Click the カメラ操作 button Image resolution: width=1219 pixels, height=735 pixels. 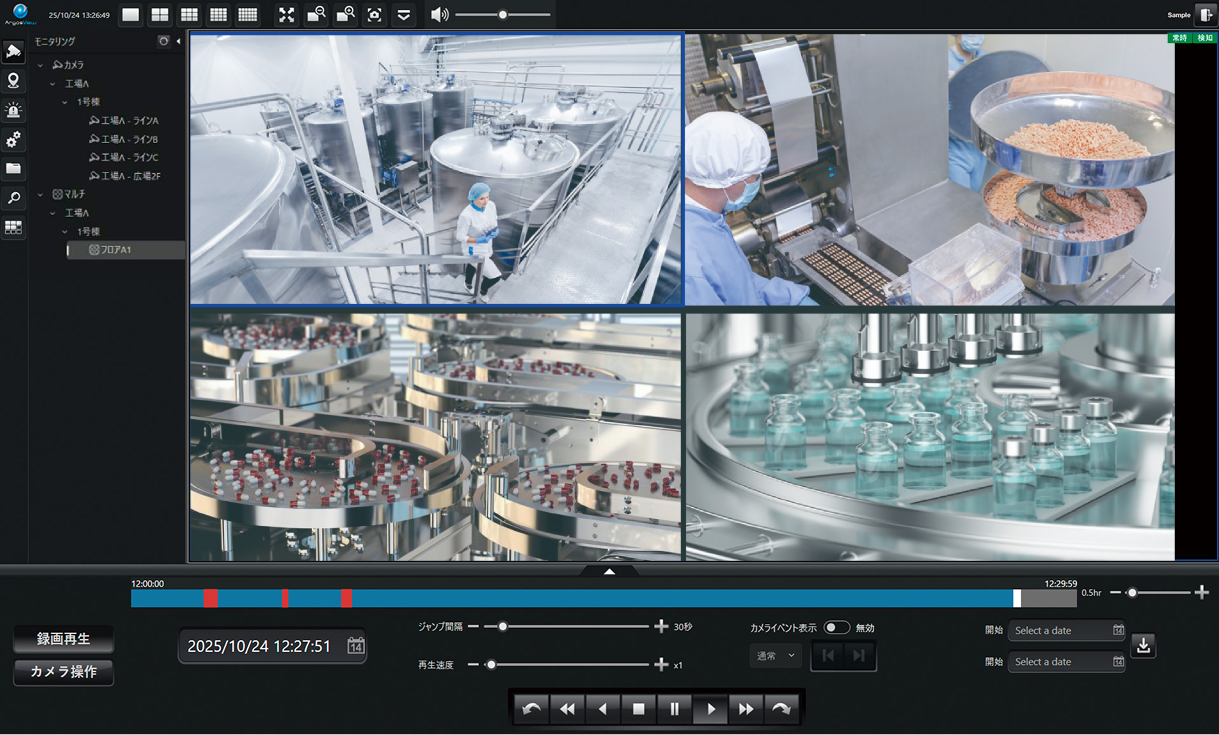point(64,672)
